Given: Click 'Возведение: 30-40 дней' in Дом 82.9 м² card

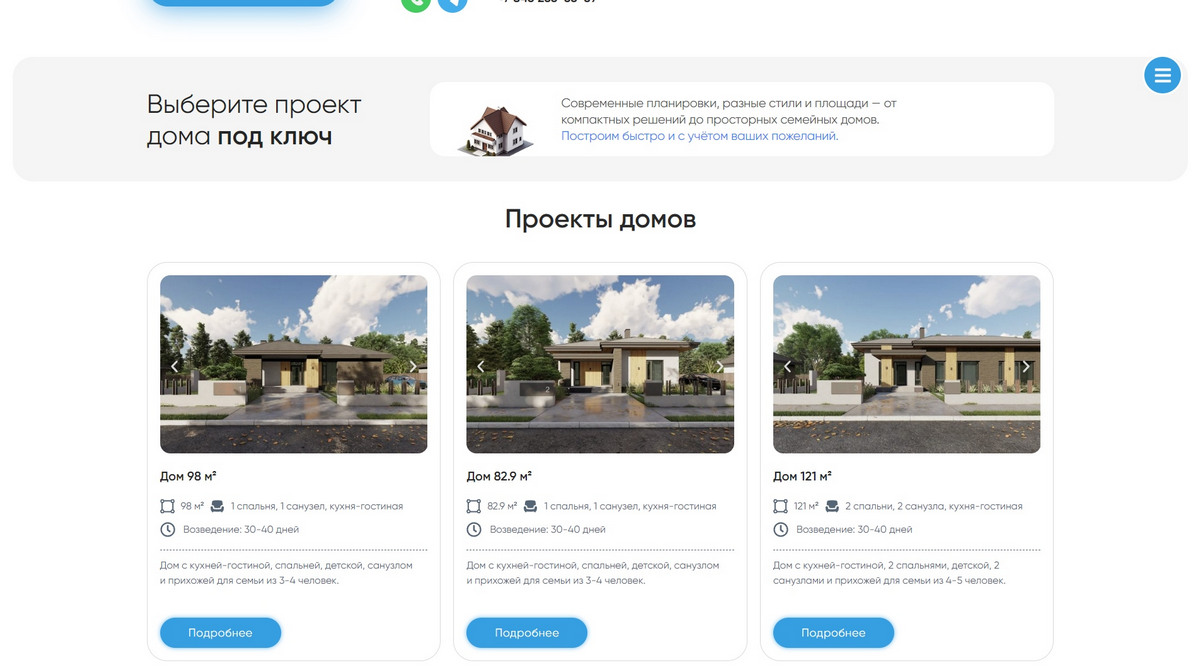Looking at the screenshot, I should click(547, 529).
